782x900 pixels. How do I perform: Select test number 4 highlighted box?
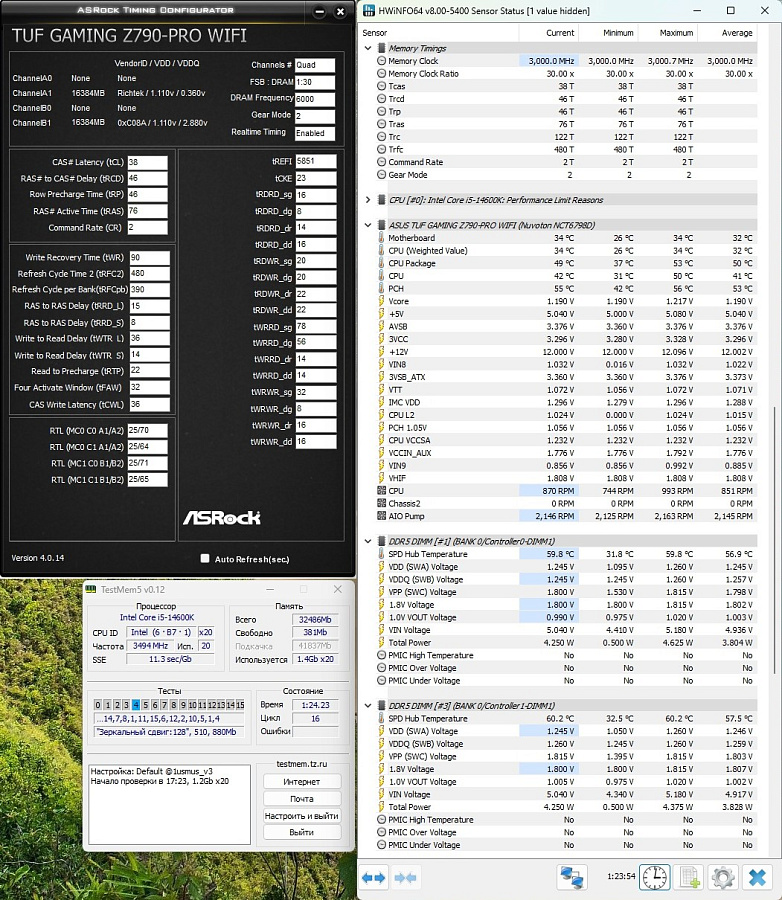click(x=136, y=705)
